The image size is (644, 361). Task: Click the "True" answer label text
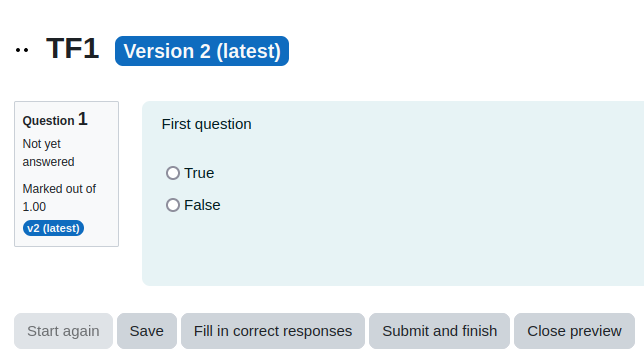(x=199, y=173)
